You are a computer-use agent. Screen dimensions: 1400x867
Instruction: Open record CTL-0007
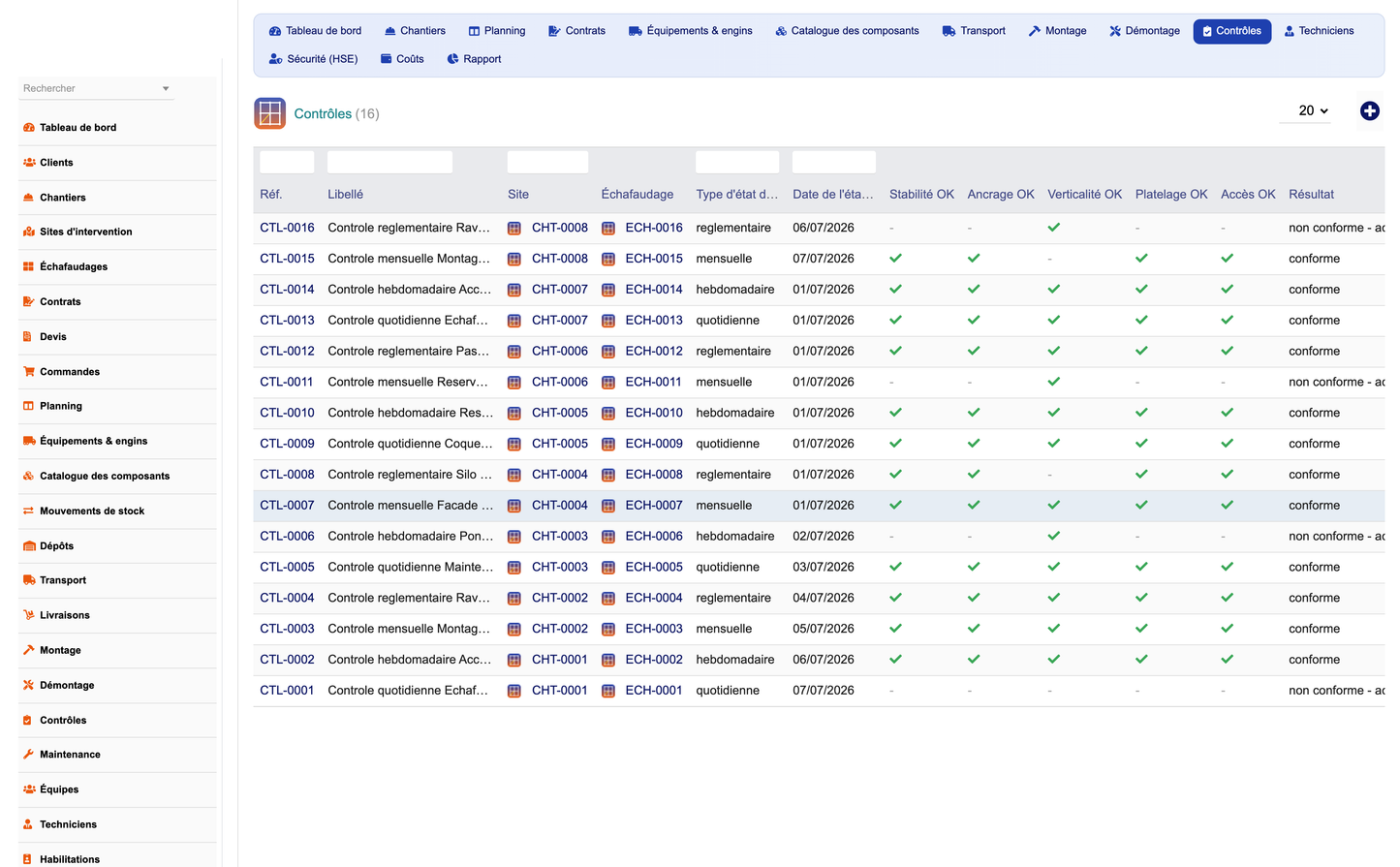point(287,506)
